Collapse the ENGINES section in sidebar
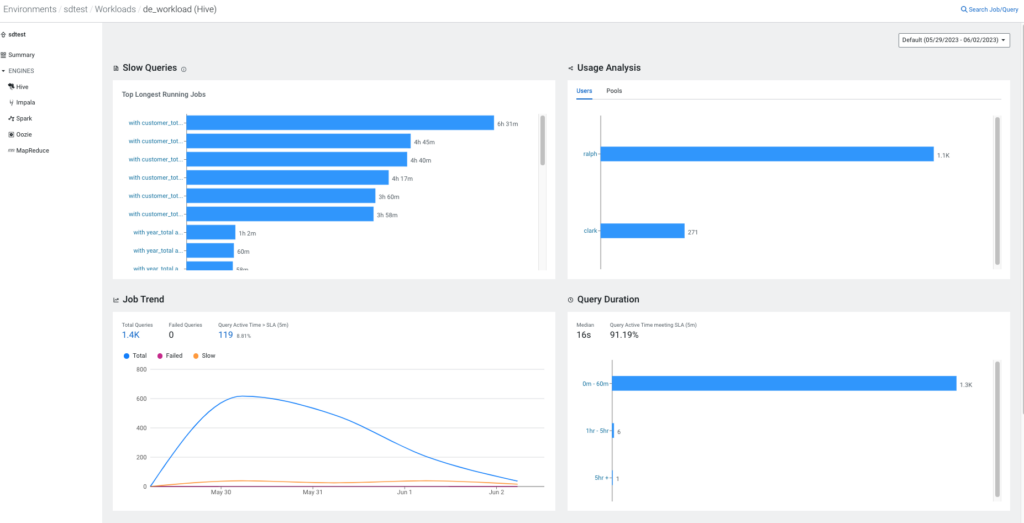This screenshot has width=1024, height=523. [4, 71]
